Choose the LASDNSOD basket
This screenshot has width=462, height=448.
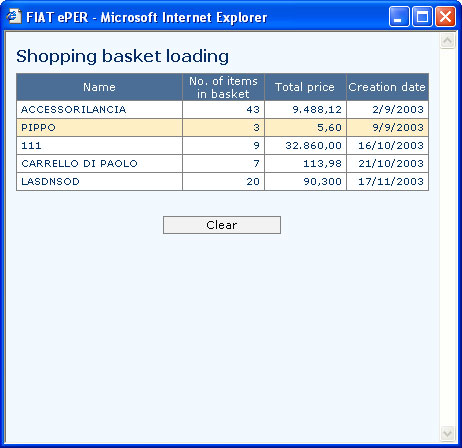point(222,181)
